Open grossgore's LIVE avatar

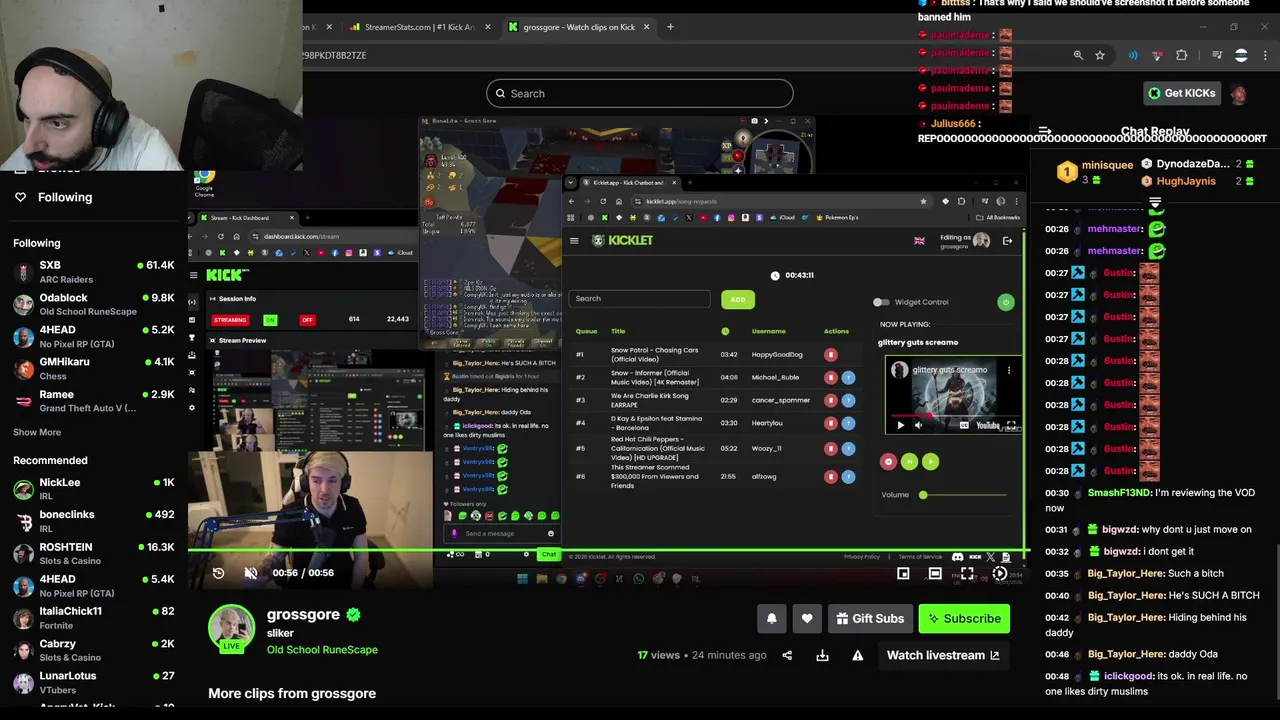click(231, 629)
